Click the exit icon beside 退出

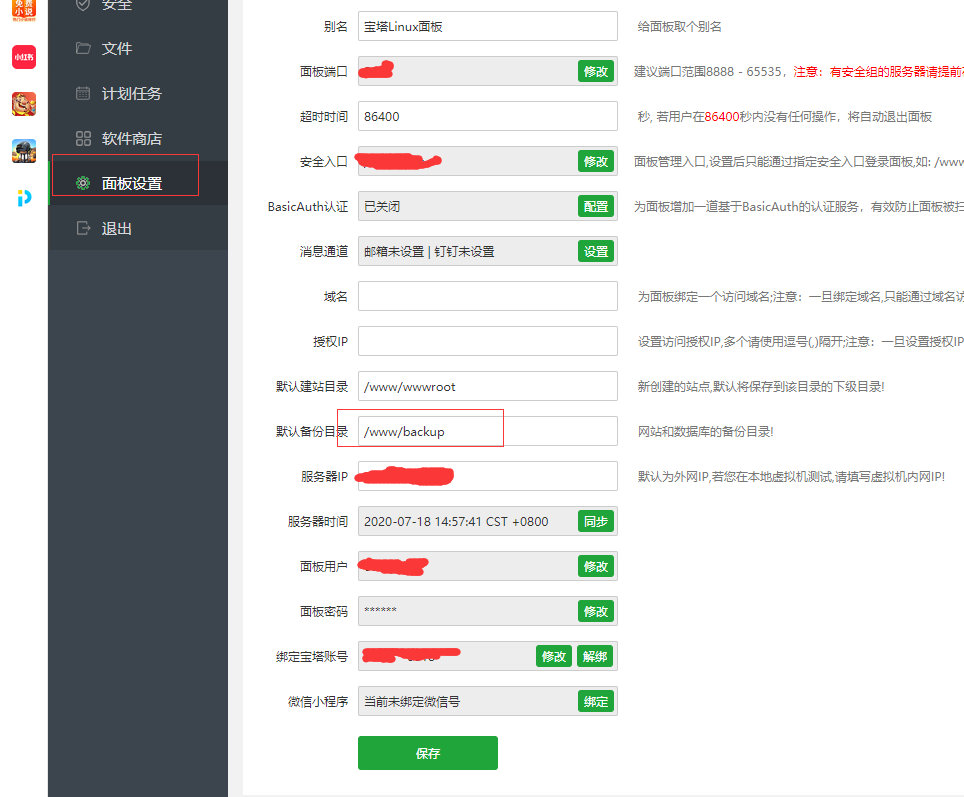pyautogui.click(x=83, y=228)
